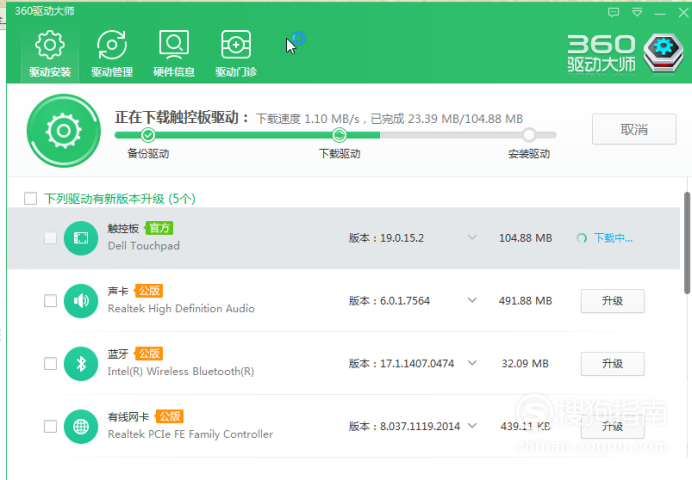Open the title bar dropdown menu icon
This screenshot has width=692, height=480.
pos(637,12)
